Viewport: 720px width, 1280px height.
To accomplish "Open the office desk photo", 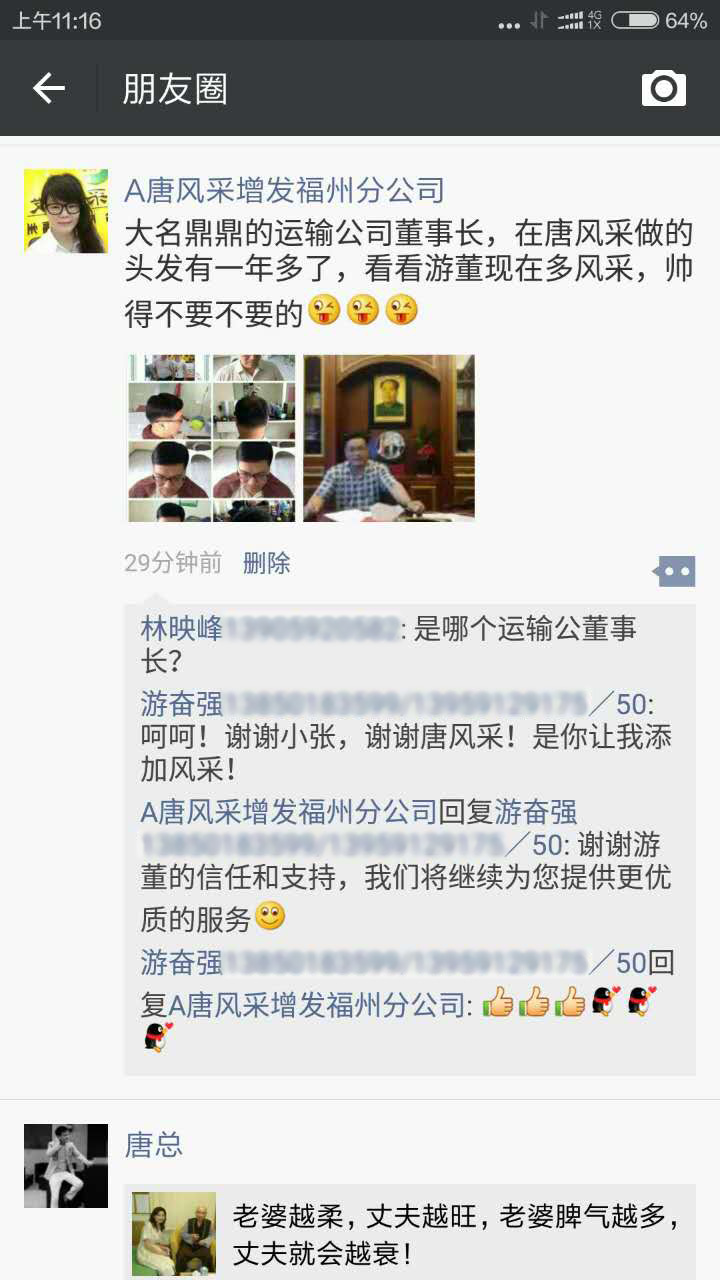I will pos(389,438).
